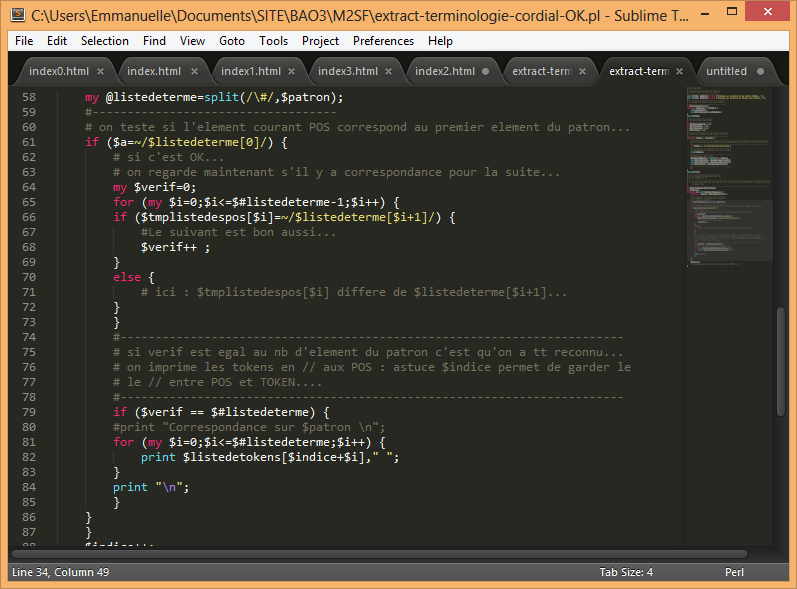
Task: Maximize the Sublime Text window
Action: click(x=732, y=12)
